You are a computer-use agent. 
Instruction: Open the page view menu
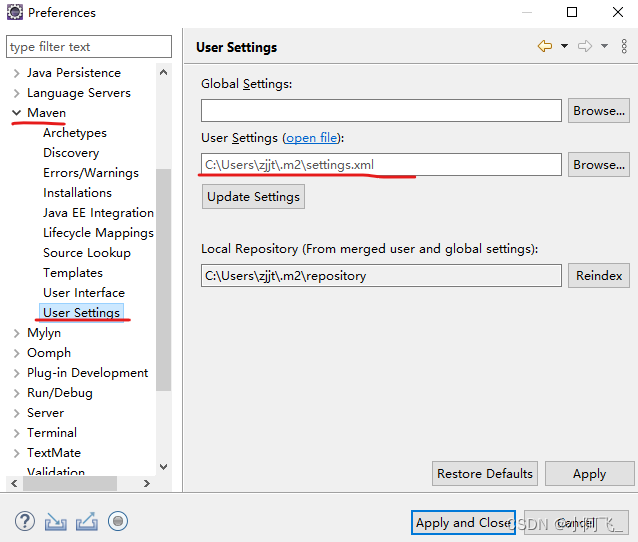pyautogui.click(x=623, y=46)
